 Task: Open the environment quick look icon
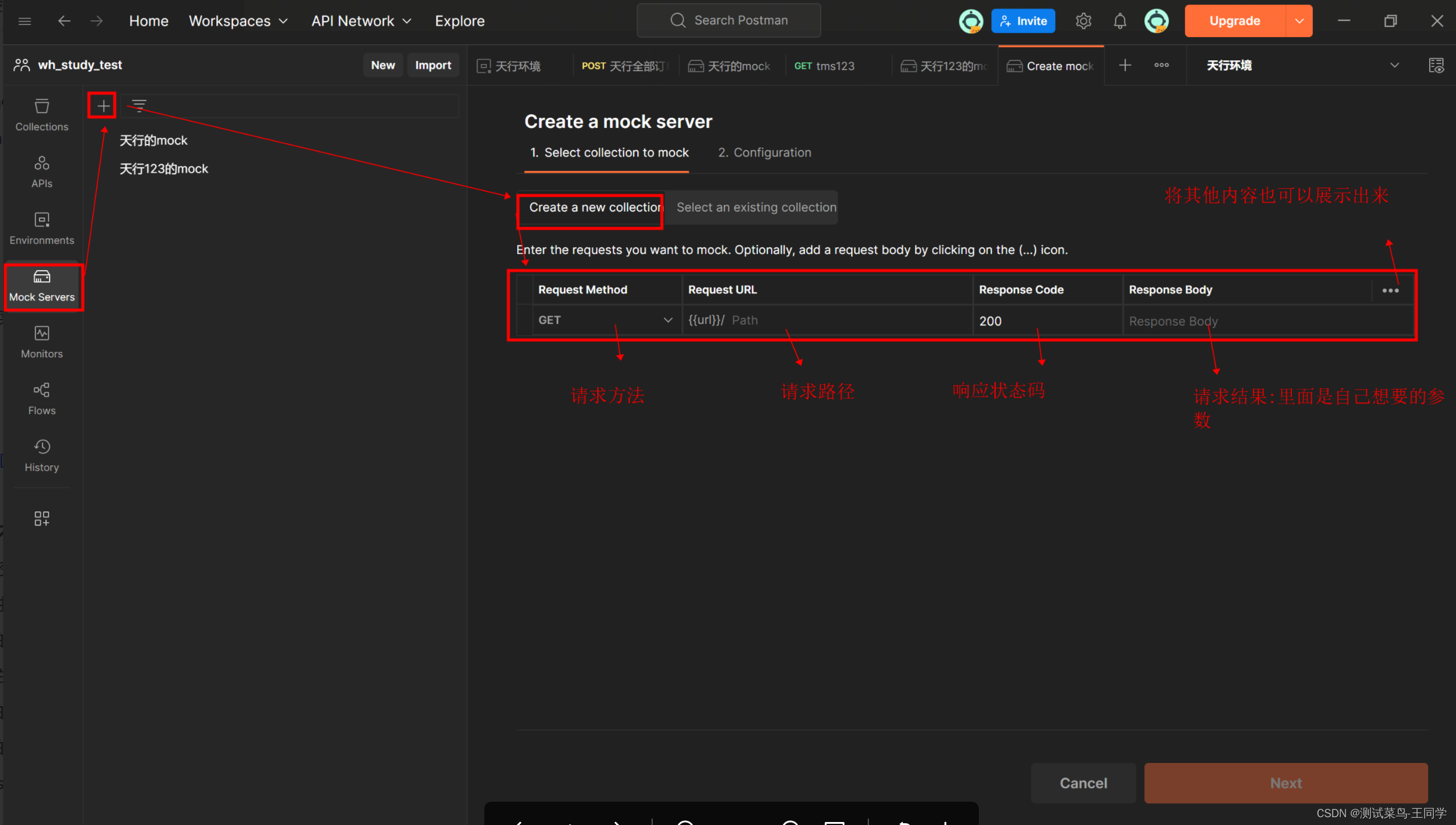coord(1436,65)
